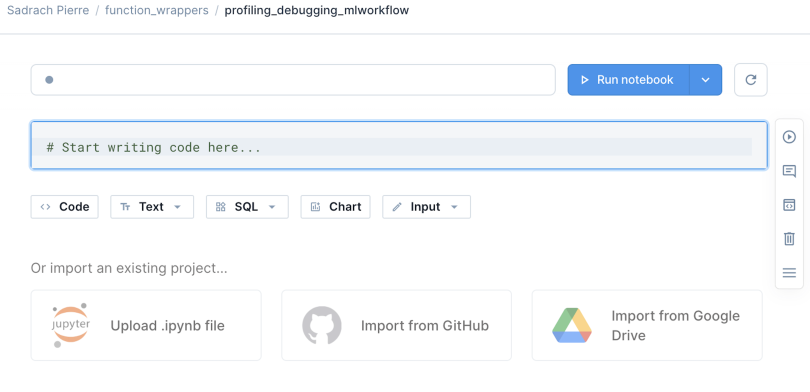Click the run cell play icon in the side toolbar
The image size is (810, 392).
(x=789, y=137)
